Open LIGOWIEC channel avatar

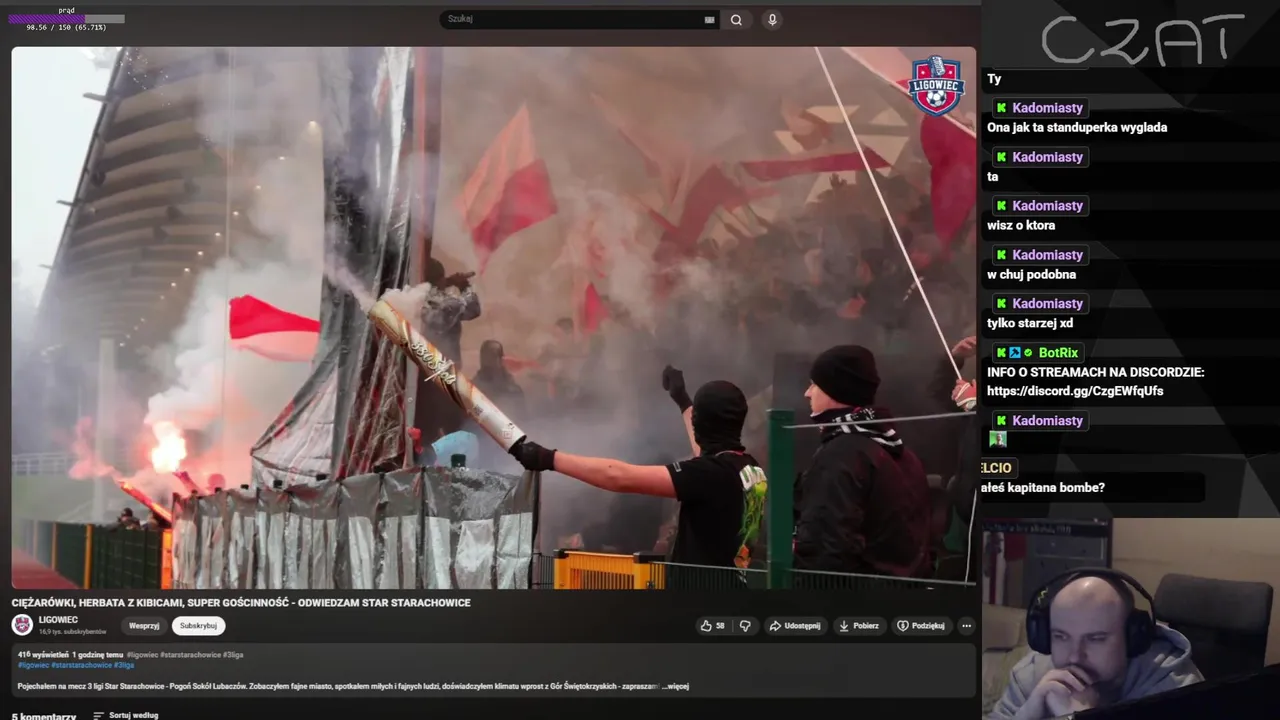click(22, 625)
